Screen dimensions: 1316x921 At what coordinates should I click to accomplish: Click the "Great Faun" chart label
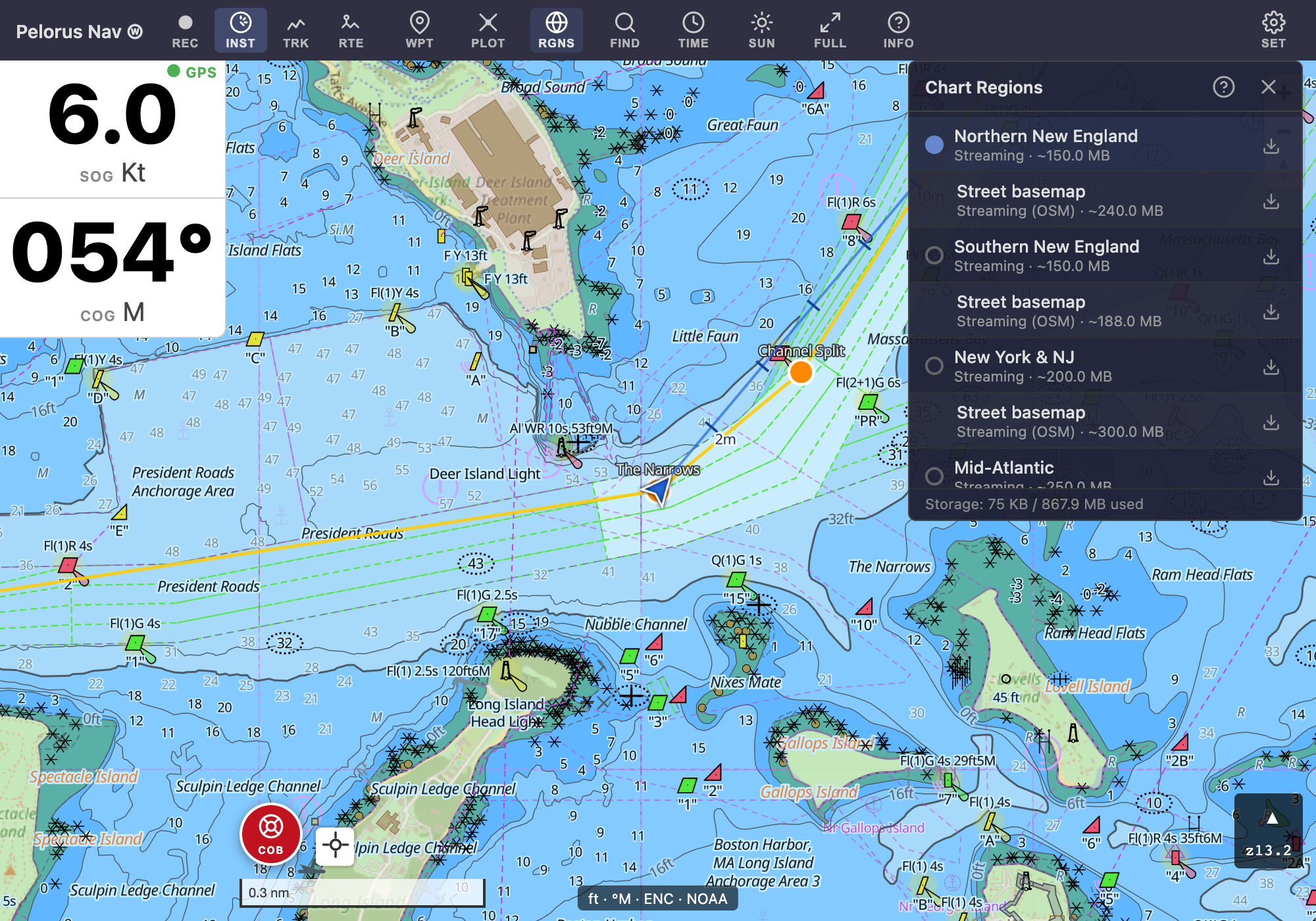tap(742, 125)
